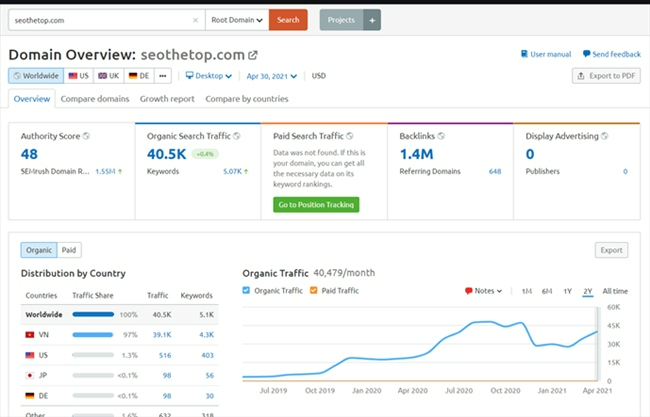The width and height of the screenshot is (650, 417).
Task: Set chart range to 6M
Action: pos(547,291)
